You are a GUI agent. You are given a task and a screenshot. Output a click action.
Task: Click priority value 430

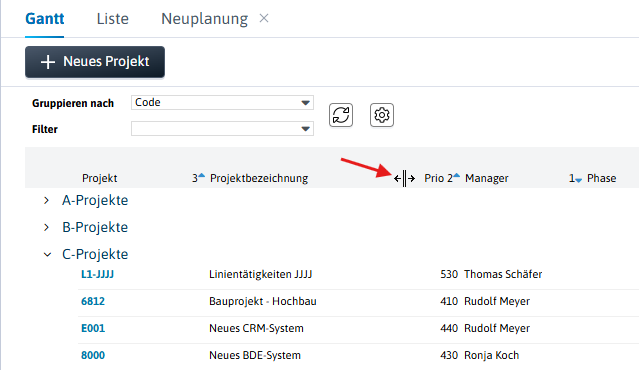pos(449,355)
